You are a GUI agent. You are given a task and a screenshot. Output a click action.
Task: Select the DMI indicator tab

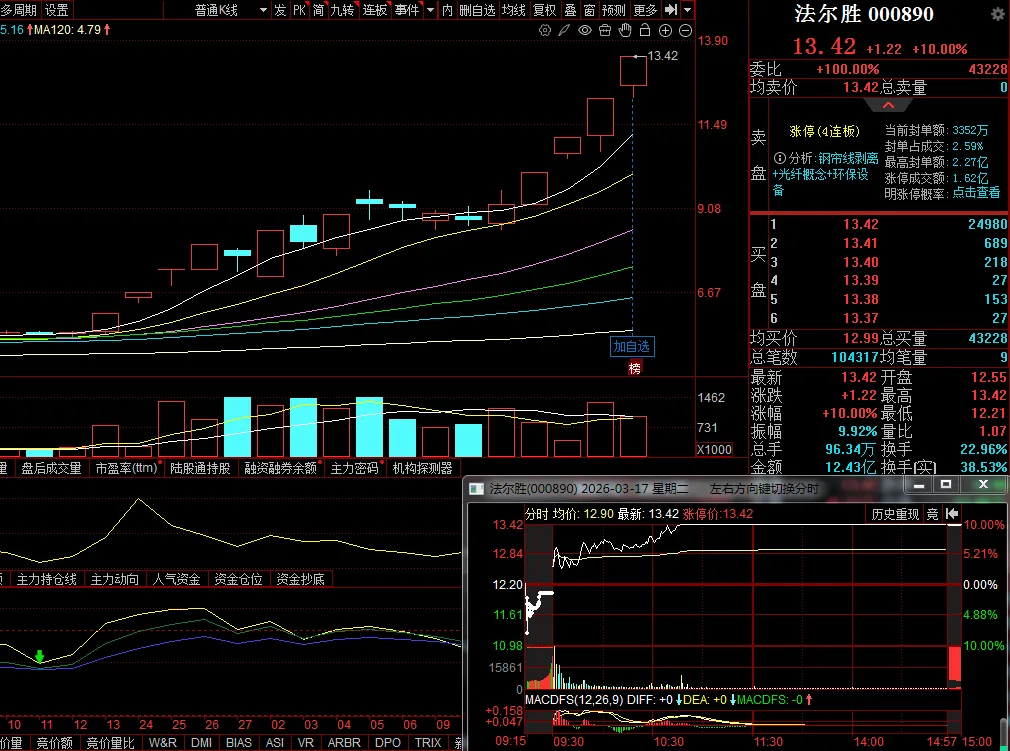pyautogui.click(x=202, y=743)
